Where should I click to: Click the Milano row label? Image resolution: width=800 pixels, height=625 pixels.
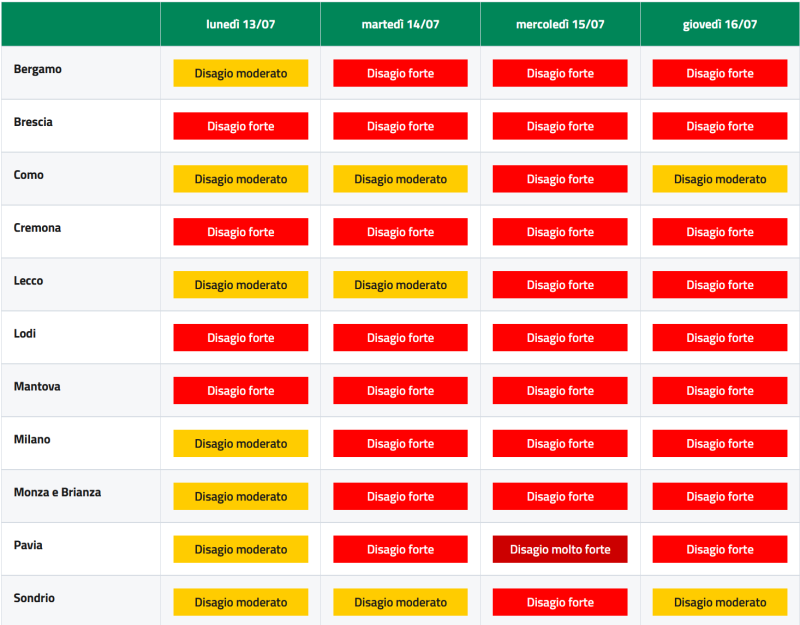[32, 439]
